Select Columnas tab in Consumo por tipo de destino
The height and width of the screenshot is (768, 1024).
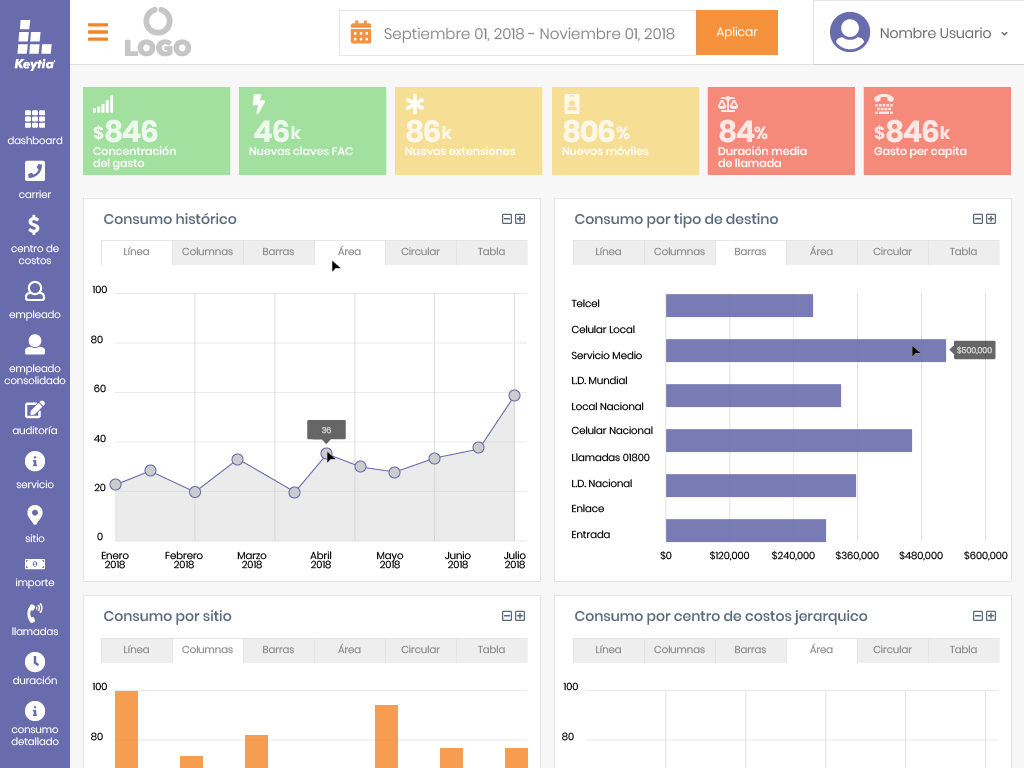click(x=680, y=252)
